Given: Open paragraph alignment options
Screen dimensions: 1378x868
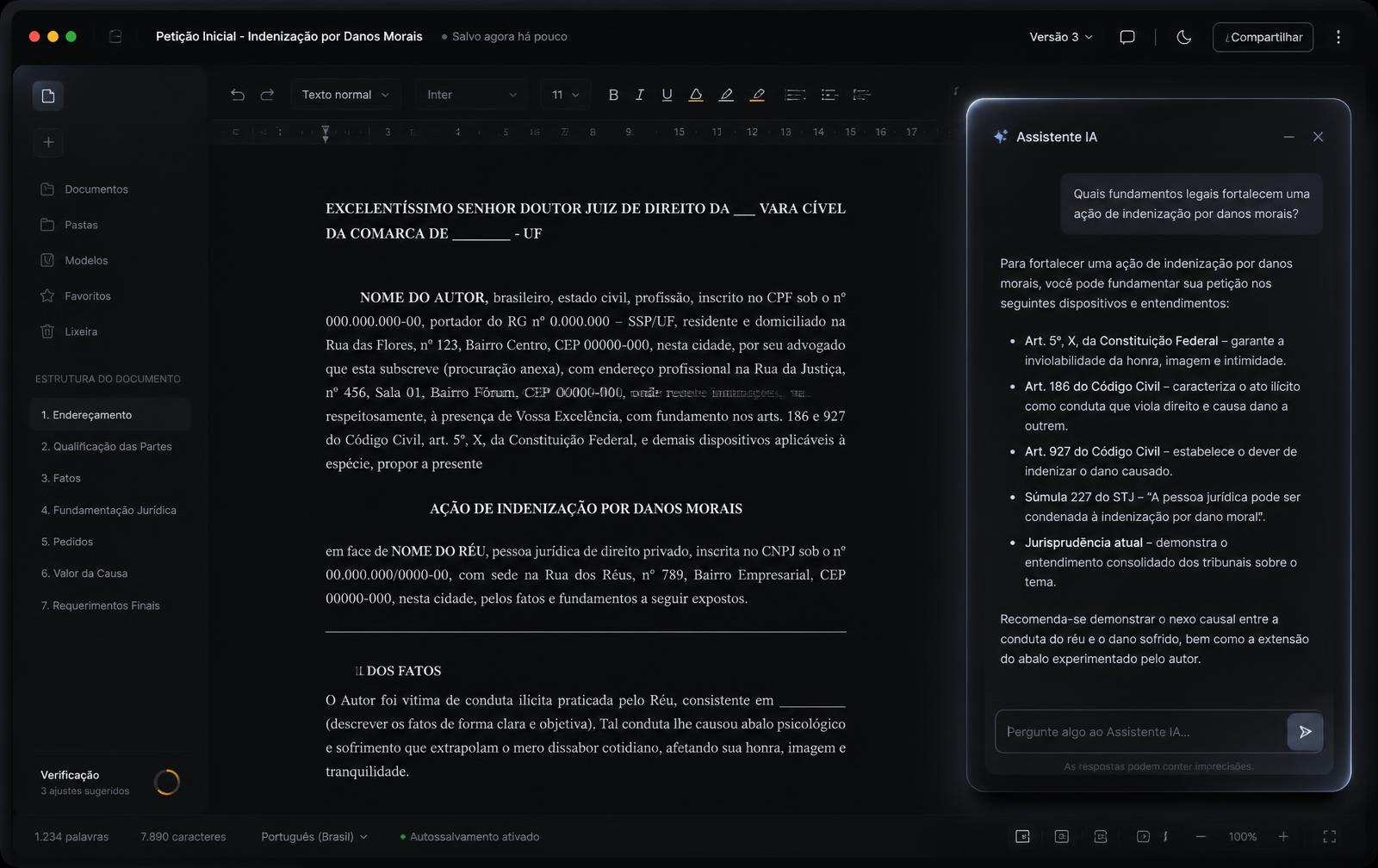Looking at the screenshot, I should click(796, 95).
